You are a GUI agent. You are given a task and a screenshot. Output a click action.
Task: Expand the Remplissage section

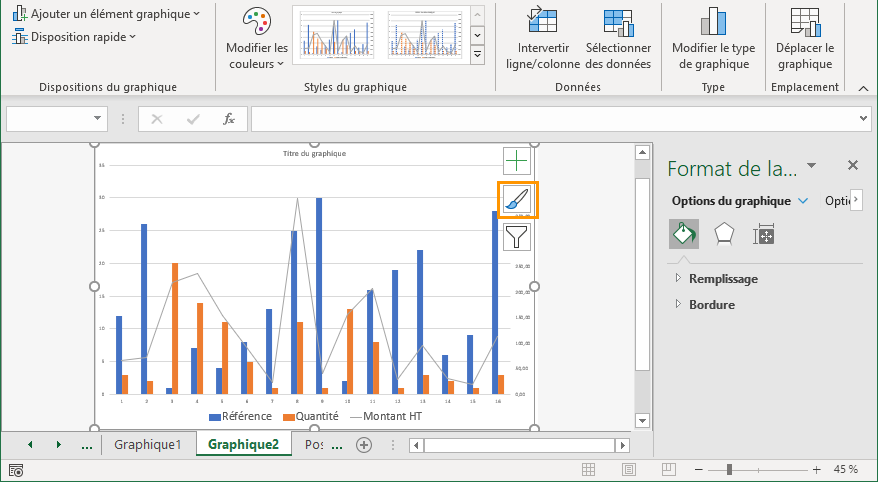[721, 279]
